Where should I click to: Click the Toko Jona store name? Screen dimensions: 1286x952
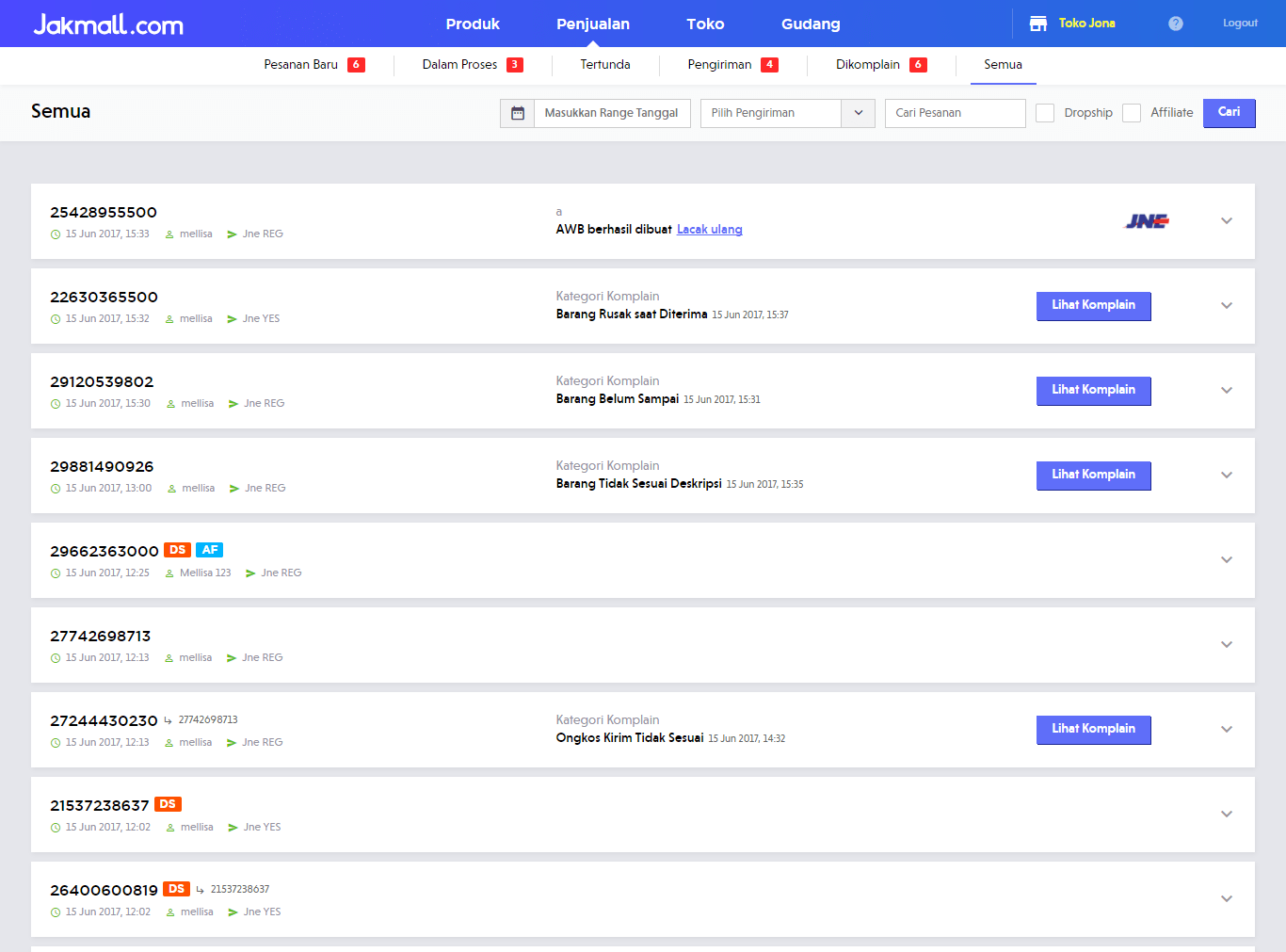point(1086,24)
